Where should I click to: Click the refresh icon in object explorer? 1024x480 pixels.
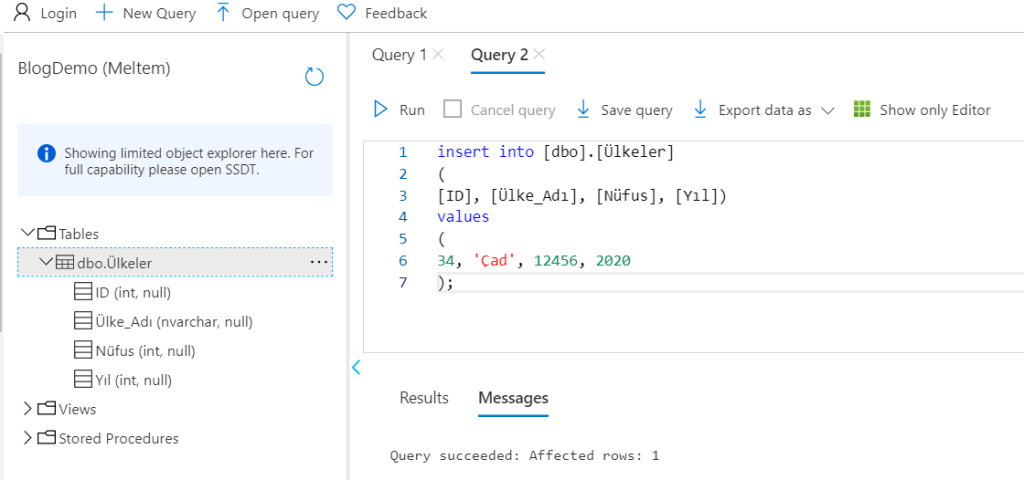tap(314, 77)
